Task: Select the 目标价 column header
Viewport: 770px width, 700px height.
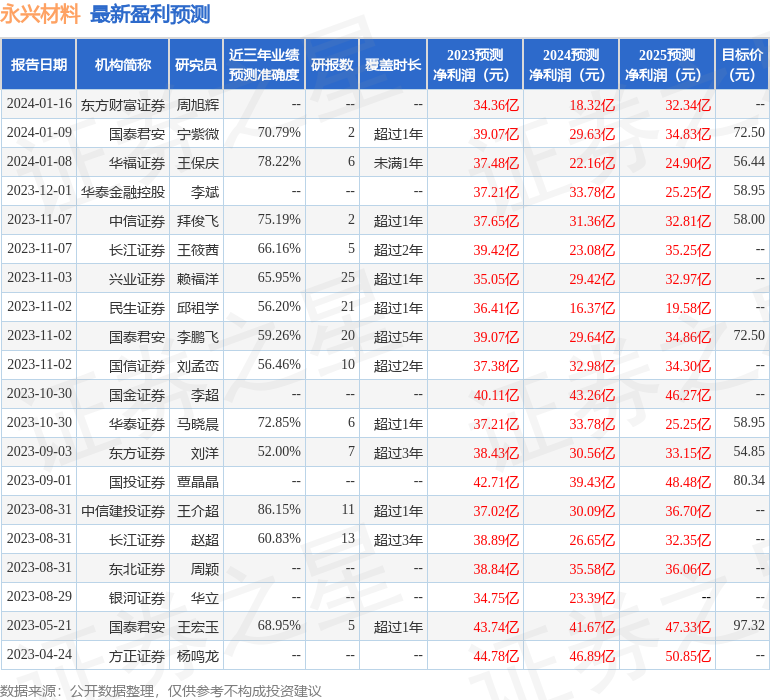Action: click(742, 64)
